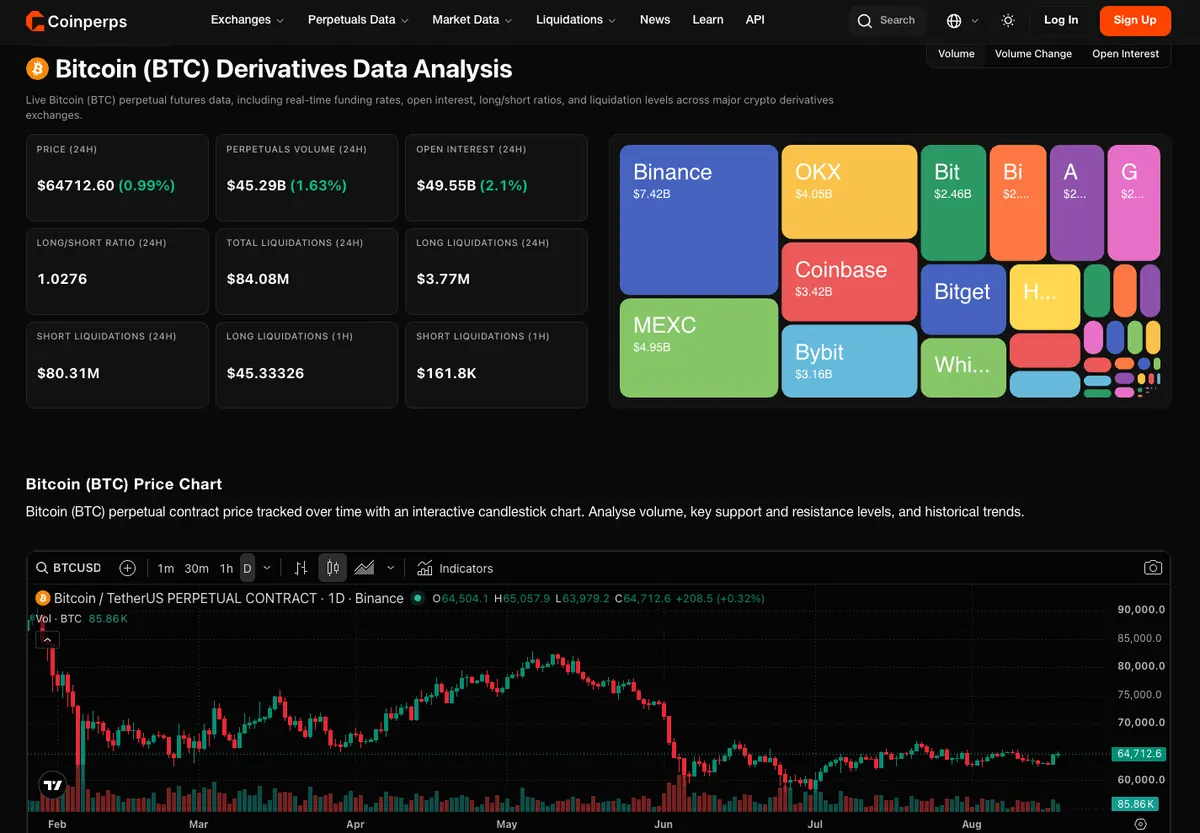Viewport: 1200px width, 833px height.
Task: Set chart interval to 1h
Action: click(x=227, y=568)
